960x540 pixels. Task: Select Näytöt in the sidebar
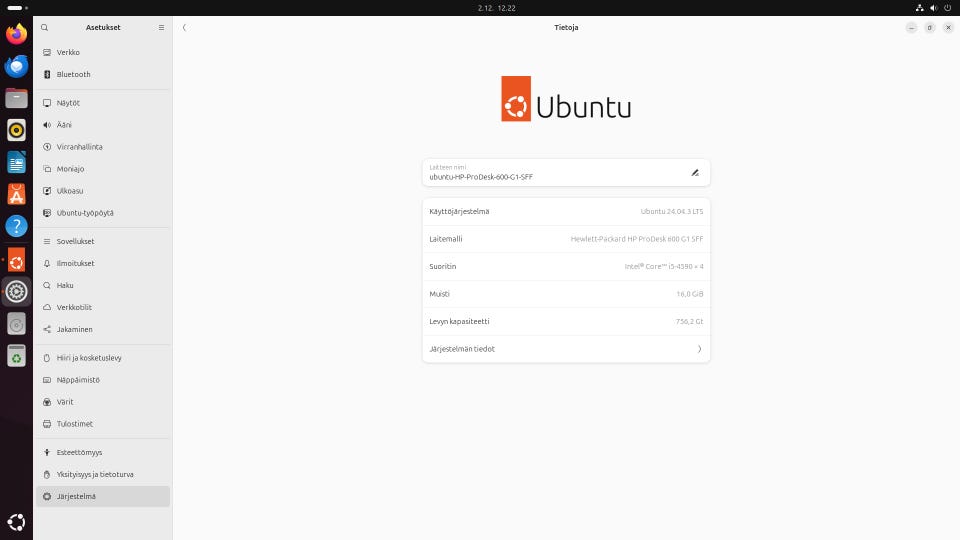[x=103, y=103]
